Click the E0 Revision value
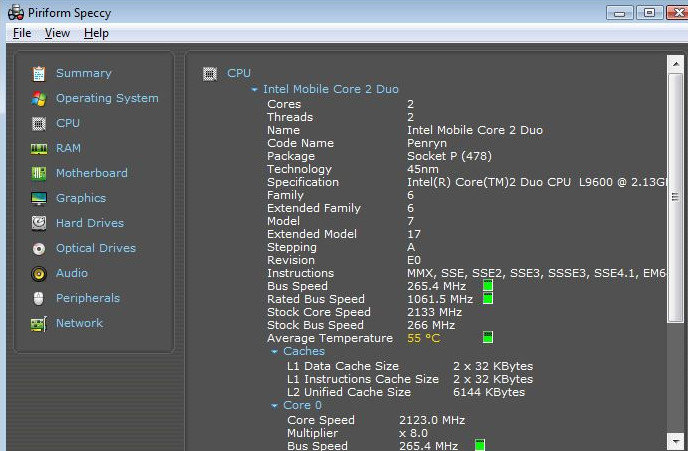The height and width of the screenshot is (451, 688). click(x=413, y=260)
